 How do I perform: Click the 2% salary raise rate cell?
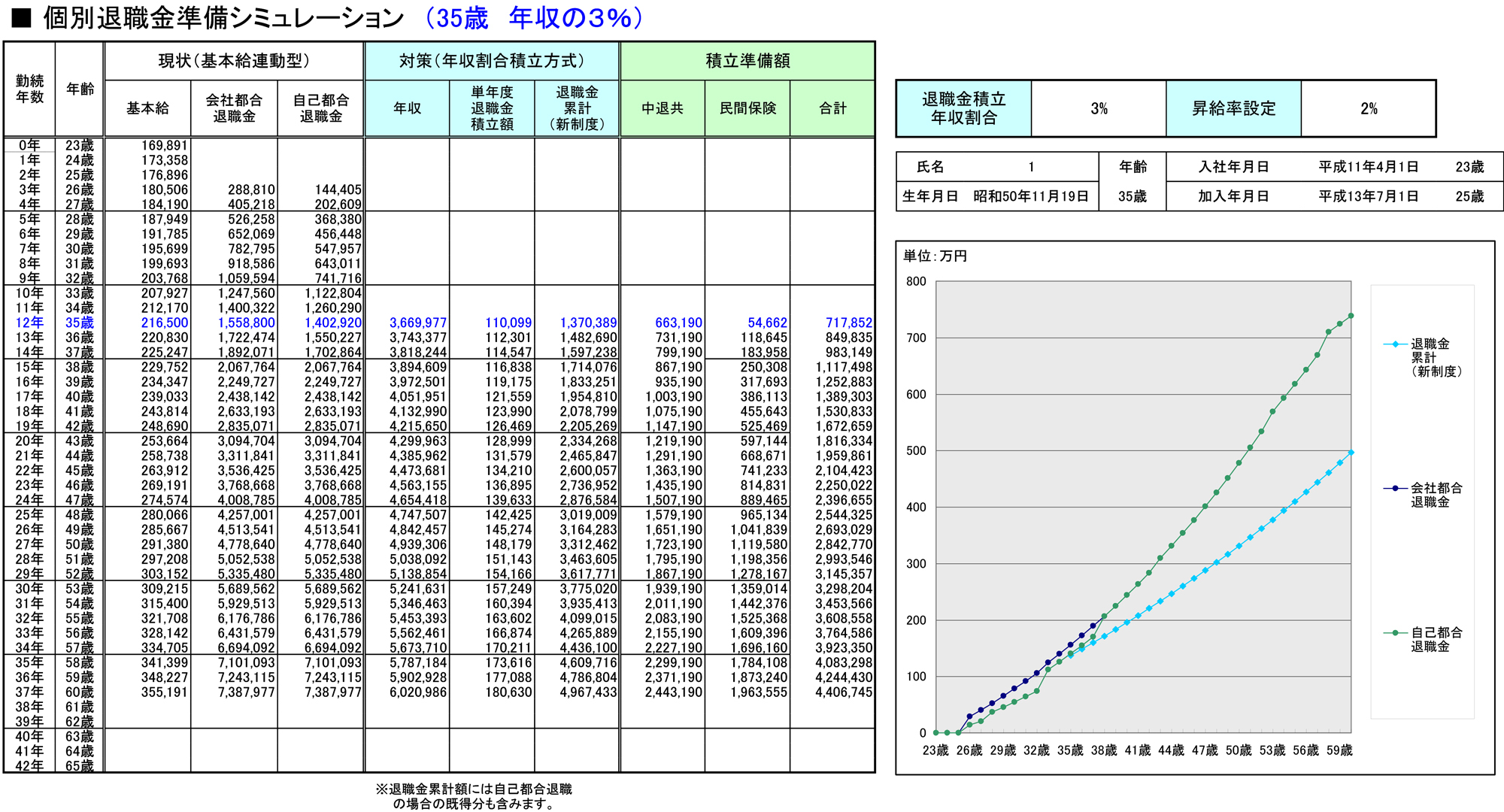(x=1368, y=108)
